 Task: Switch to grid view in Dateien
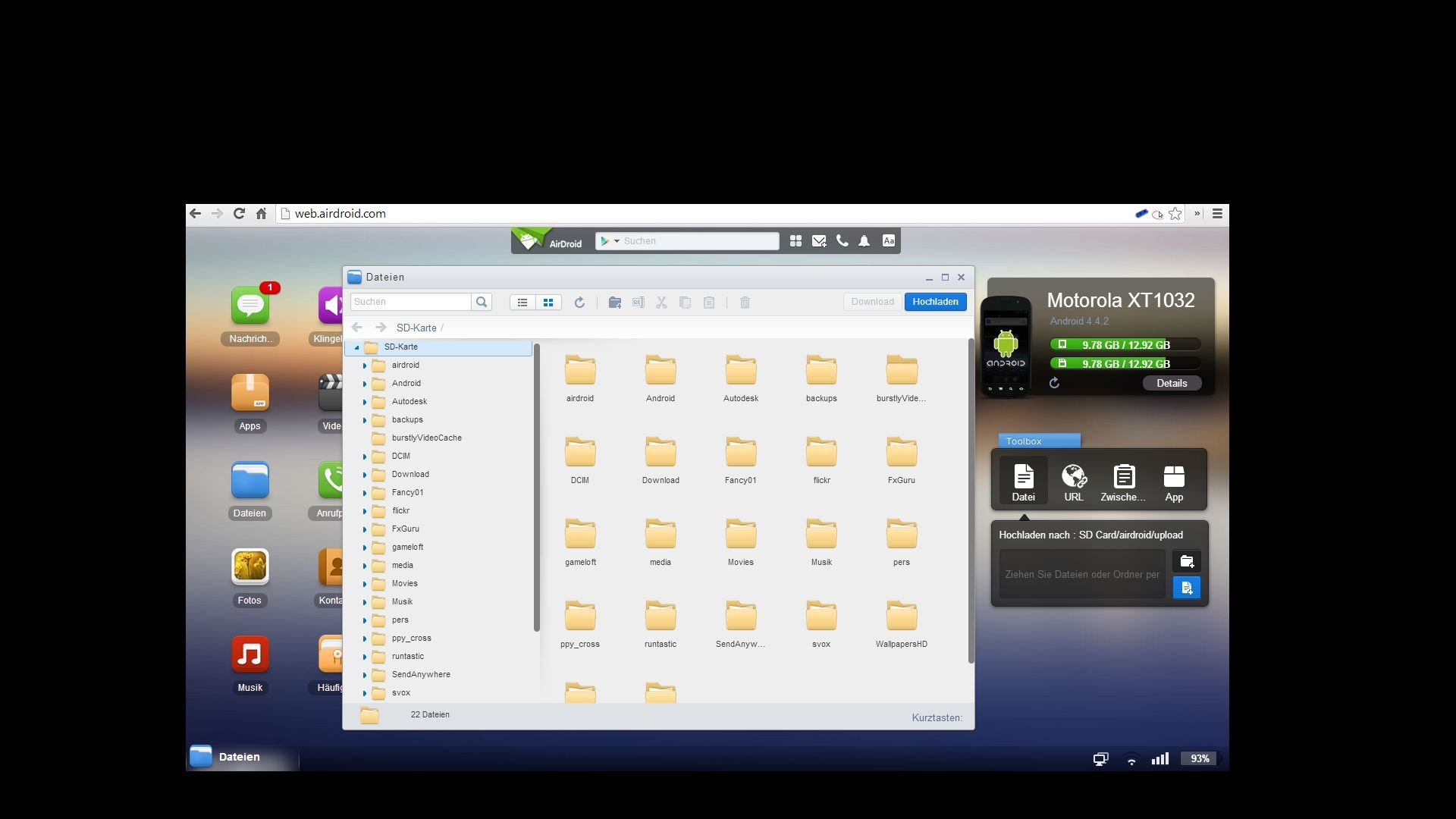coord(548,303)
